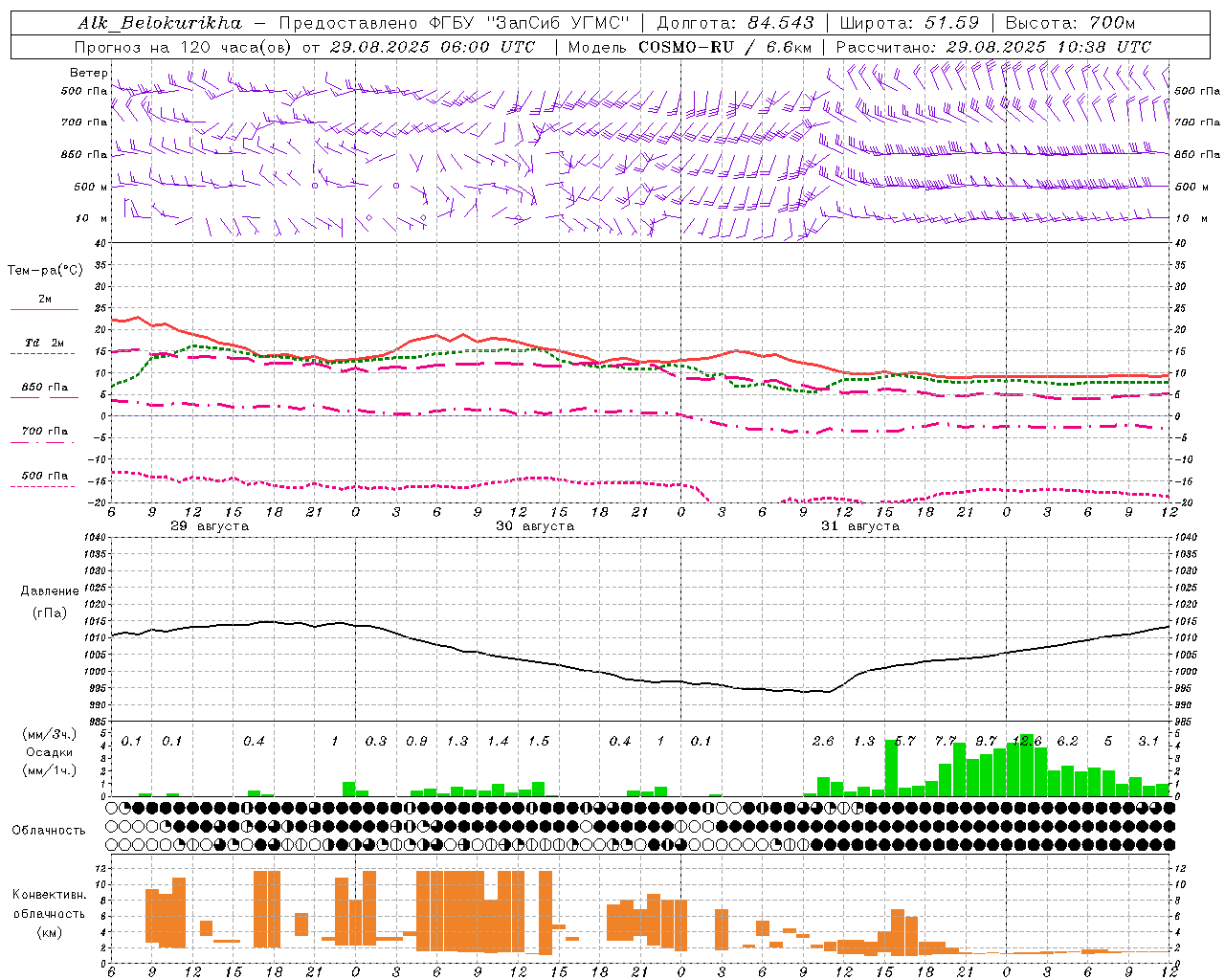Select the Тем-ра(°C) temperature label
Image resolution: width=1225 pixels, height=980 pixels.
pos(46,271)
